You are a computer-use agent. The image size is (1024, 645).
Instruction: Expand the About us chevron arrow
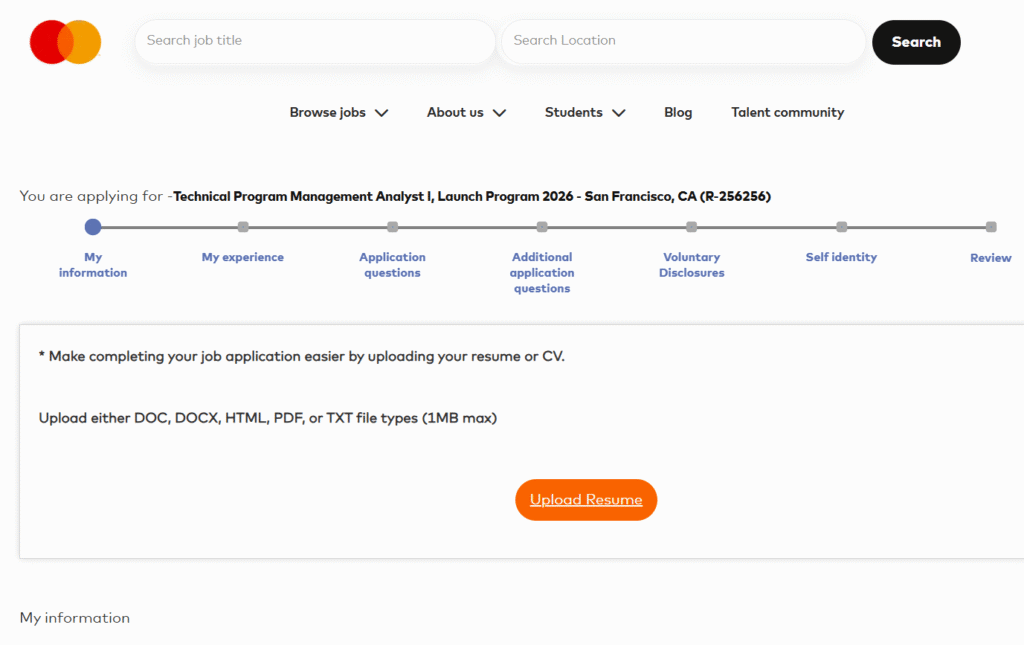point(500,113)
